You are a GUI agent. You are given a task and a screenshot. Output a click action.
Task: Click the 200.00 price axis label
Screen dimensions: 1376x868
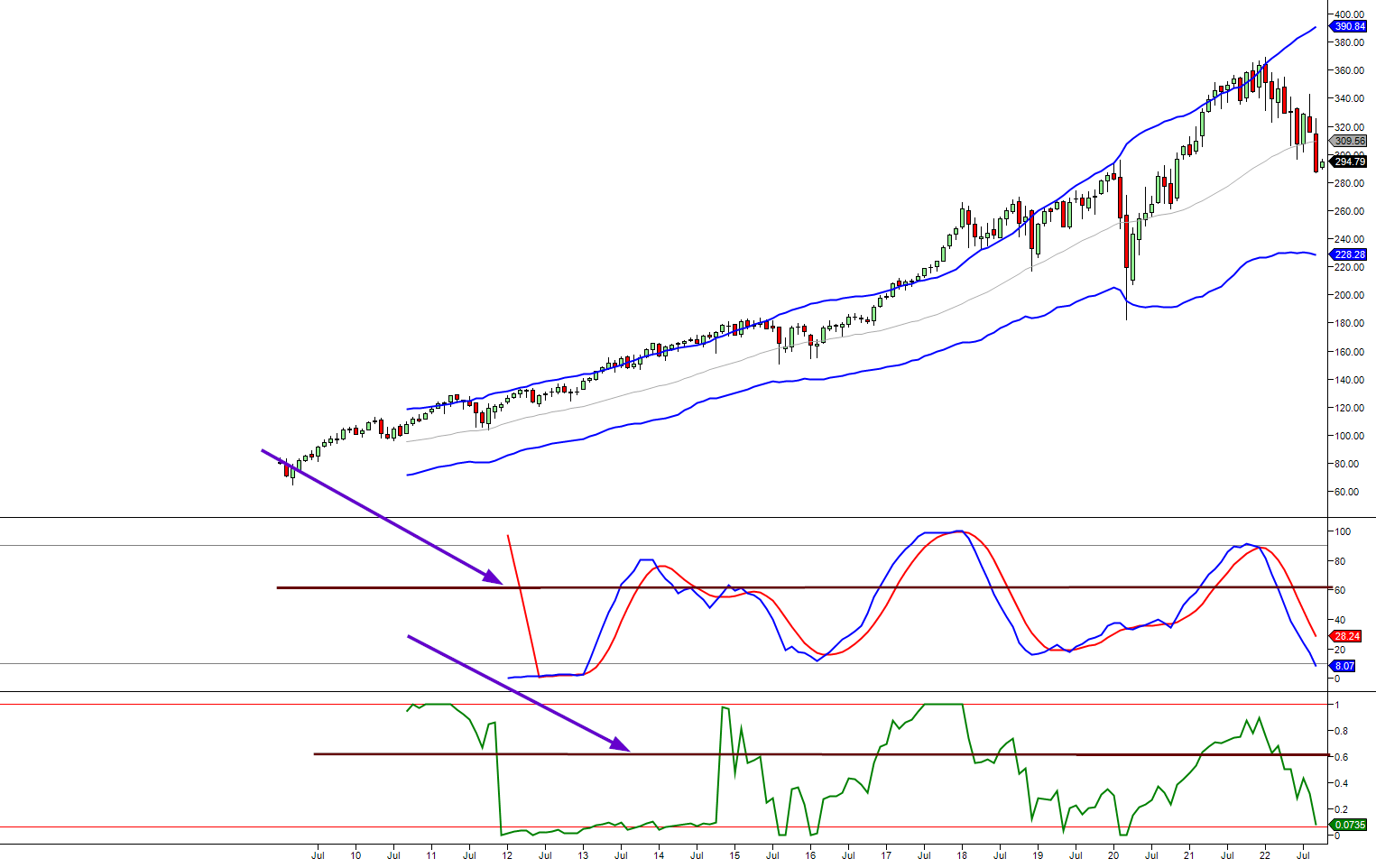[1349, 295]
